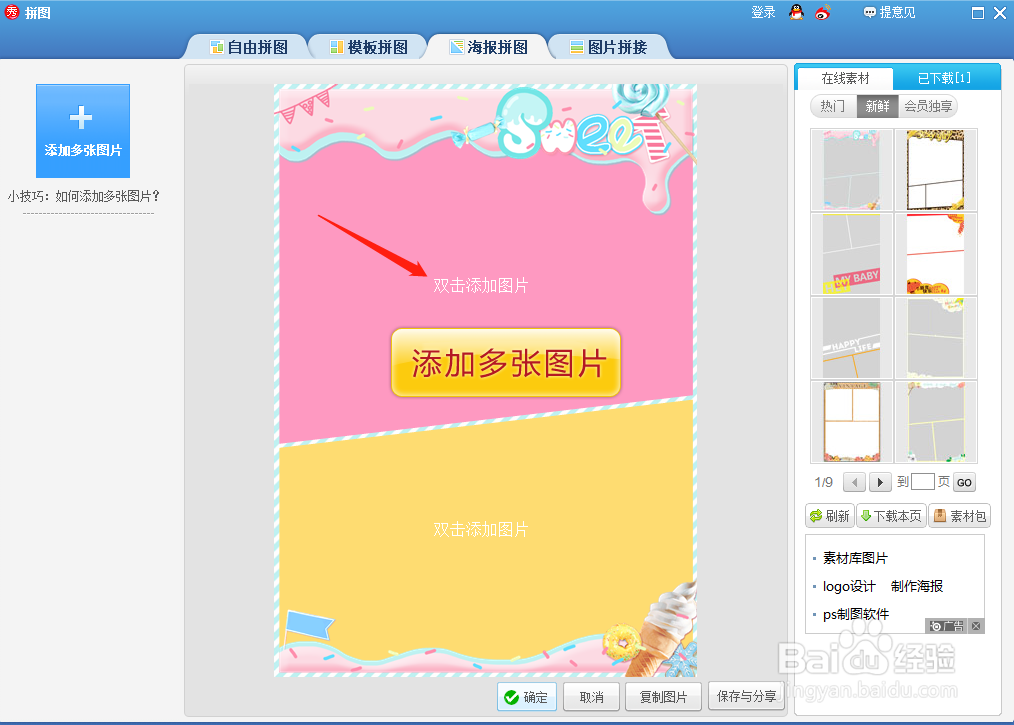This screenshot has width=1014, height=725.
Task: Switch to the 模板拼图 tab
Action: (366, 46)
